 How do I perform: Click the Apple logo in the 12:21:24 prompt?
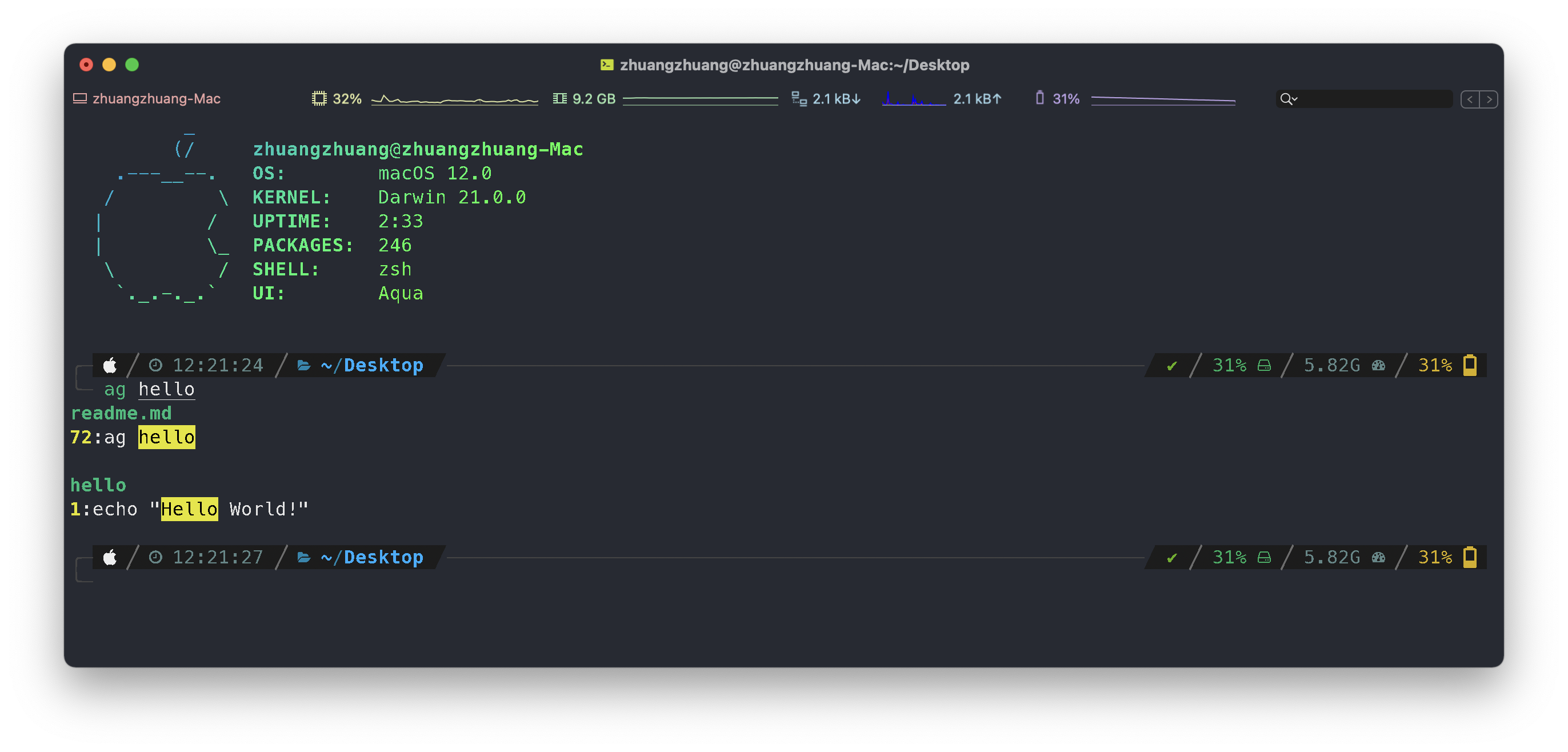click(x=110, y=365)
